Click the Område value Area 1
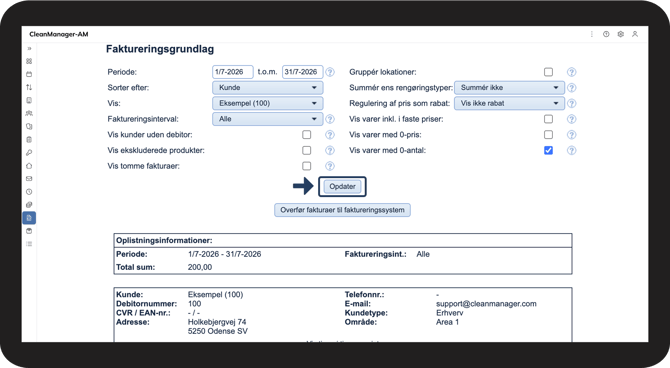 tap(447, 322)
